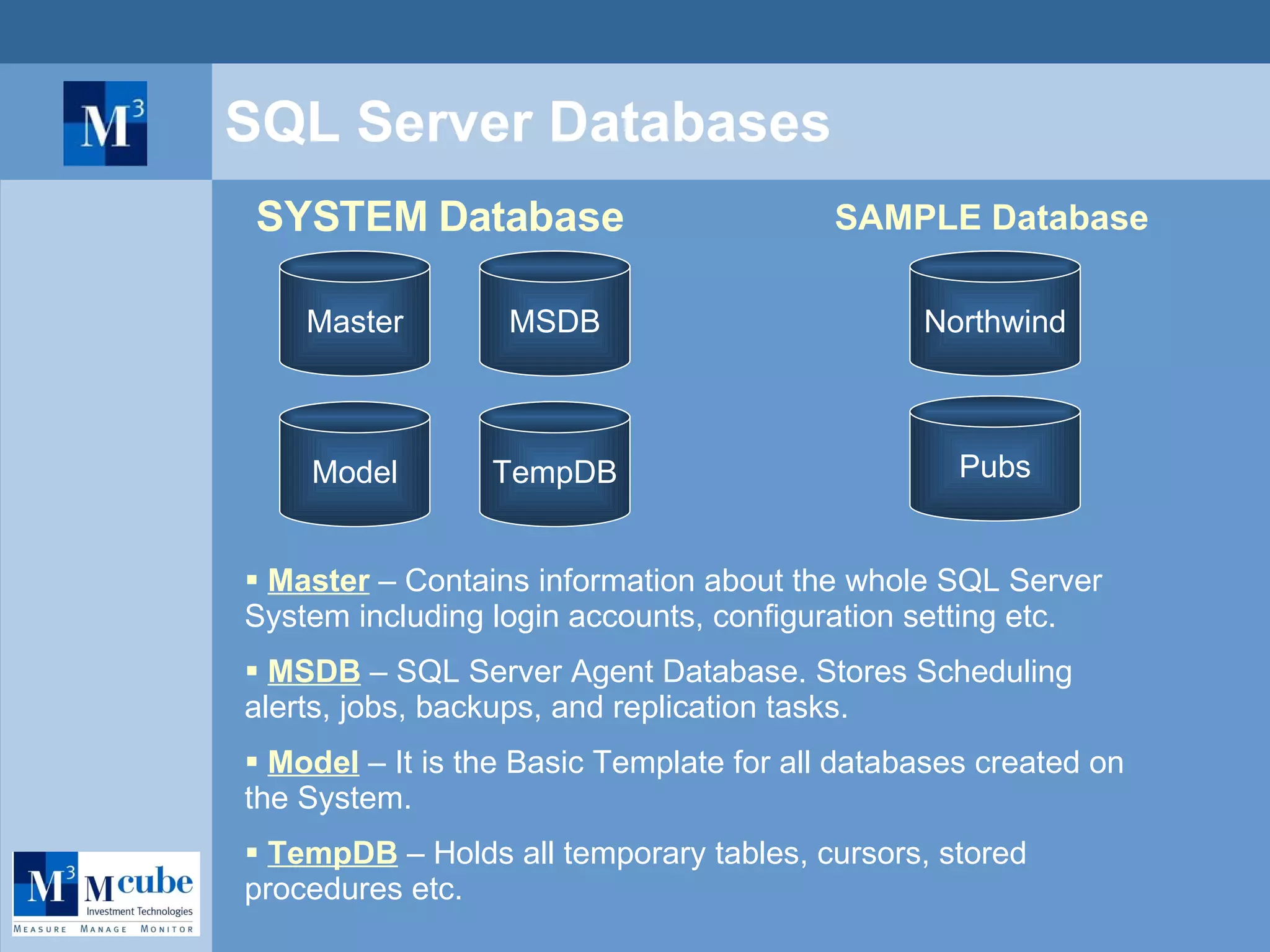Open the underlined Master link
This screenshot has height=952, width=1270.
[x=319, y=581]
